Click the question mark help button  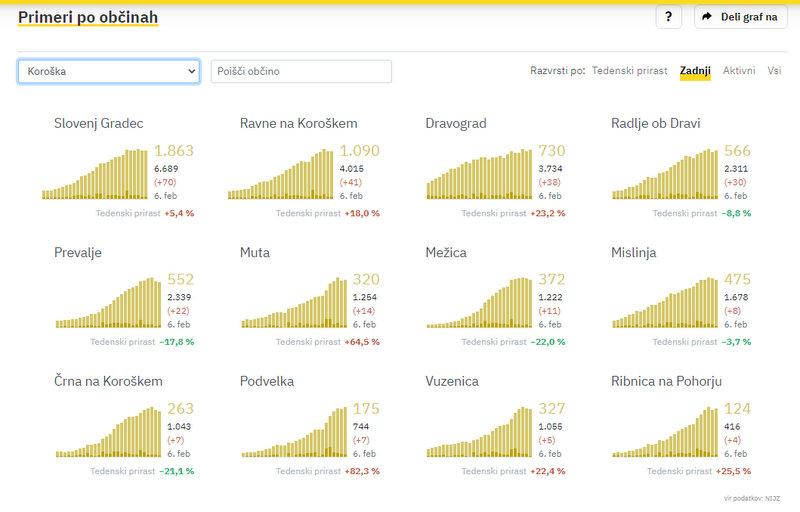point(668,17)
